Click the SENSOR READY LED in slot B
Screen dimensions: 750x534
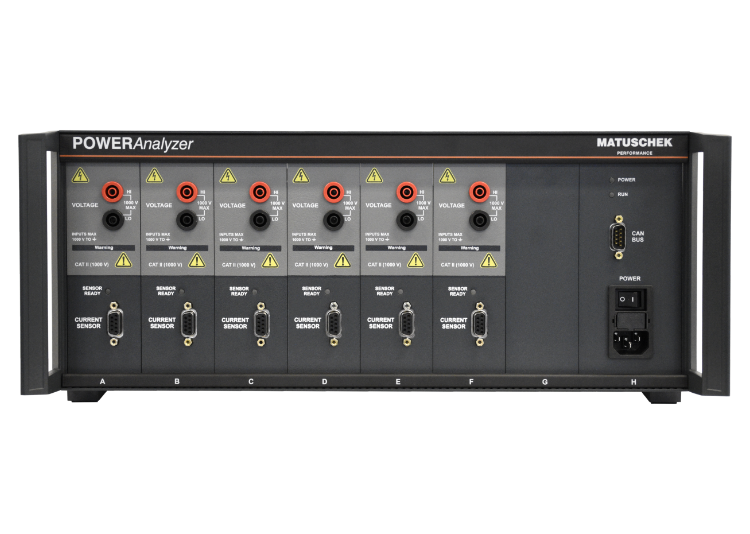pyautogui.click(x=182, y=291)
